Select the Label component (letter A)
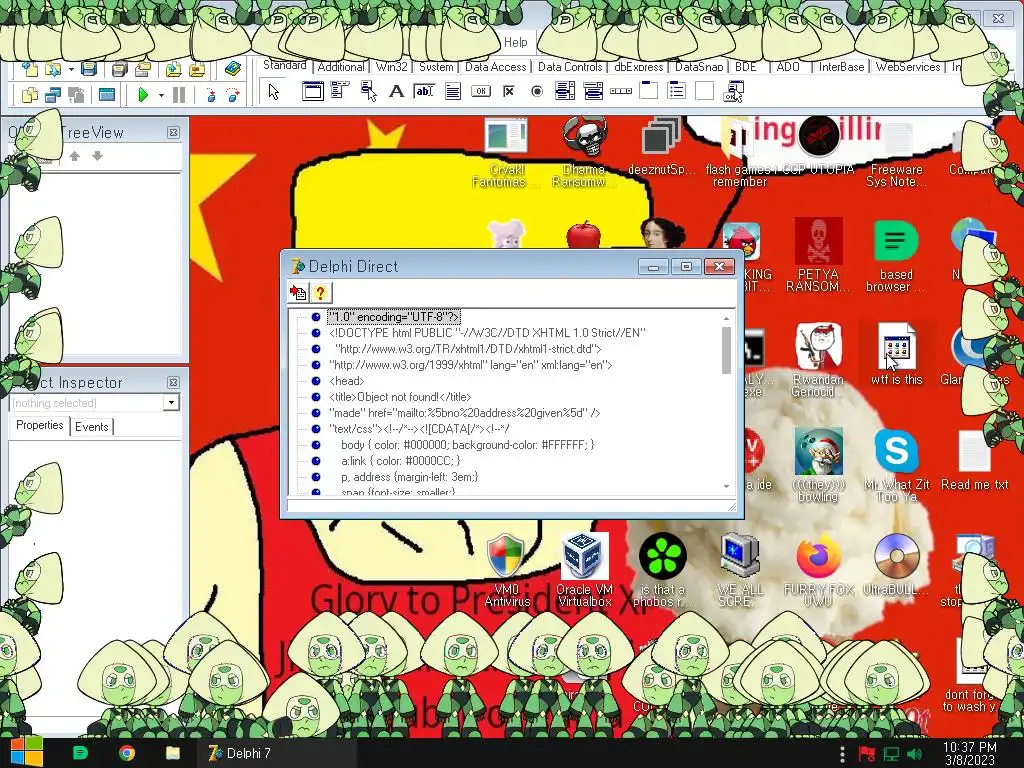1024x768 pixels. click(x=396, y=92)
